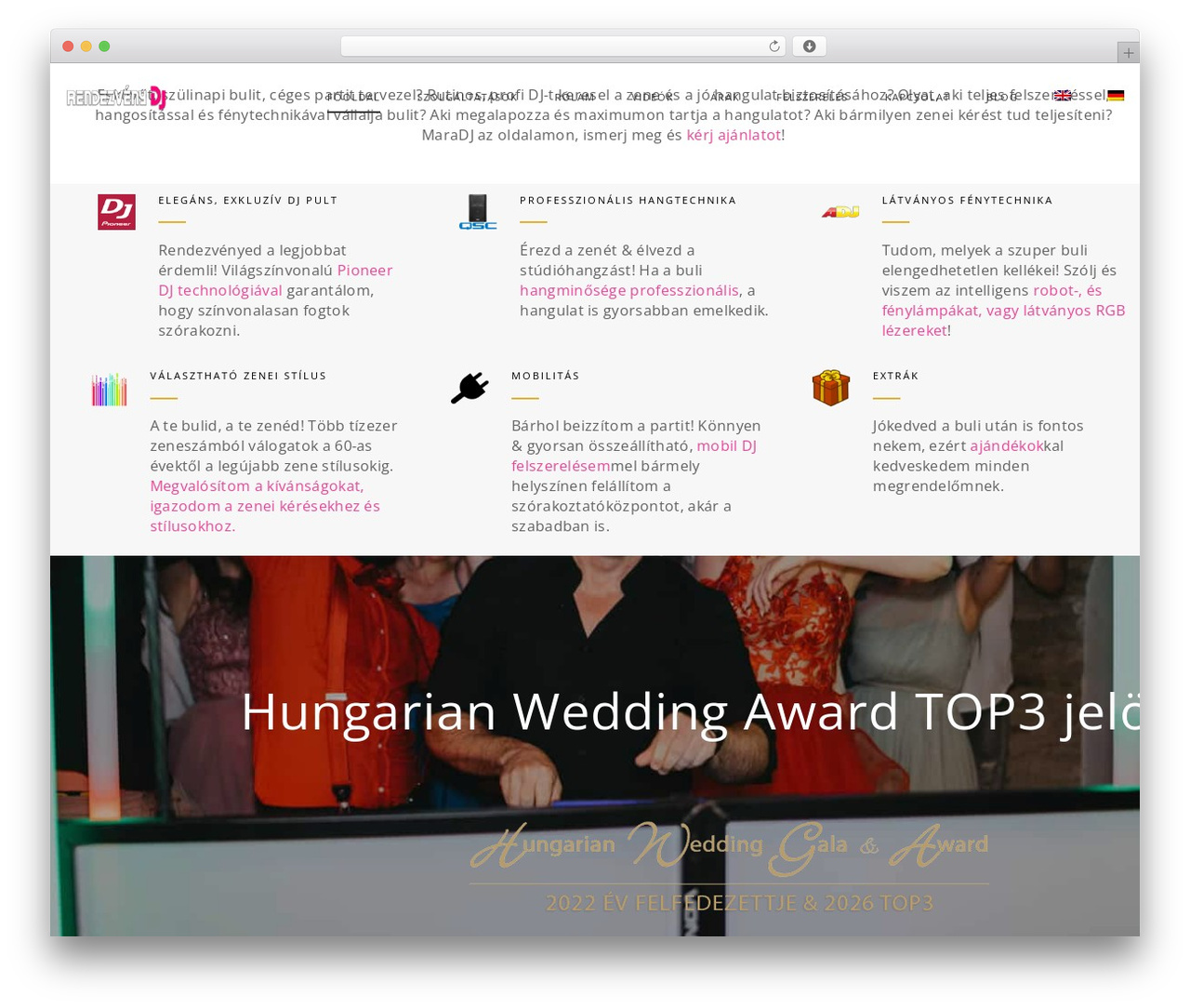Open the BLOG menu item
The height and width of the screenshot is (1008, 1190).
pyautogui.click(x=1002, y=97)
